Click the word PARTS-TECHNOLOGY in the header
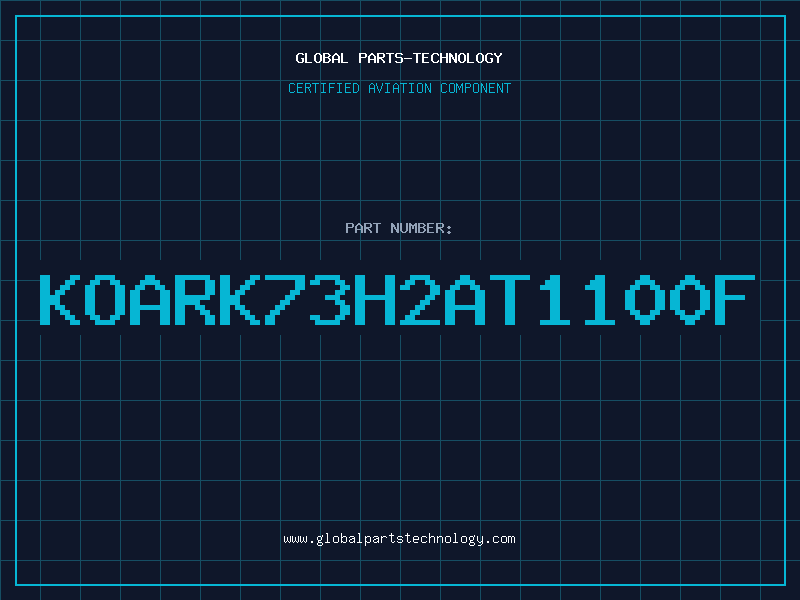The image size is (800, 600). click(x=431, y=58)
